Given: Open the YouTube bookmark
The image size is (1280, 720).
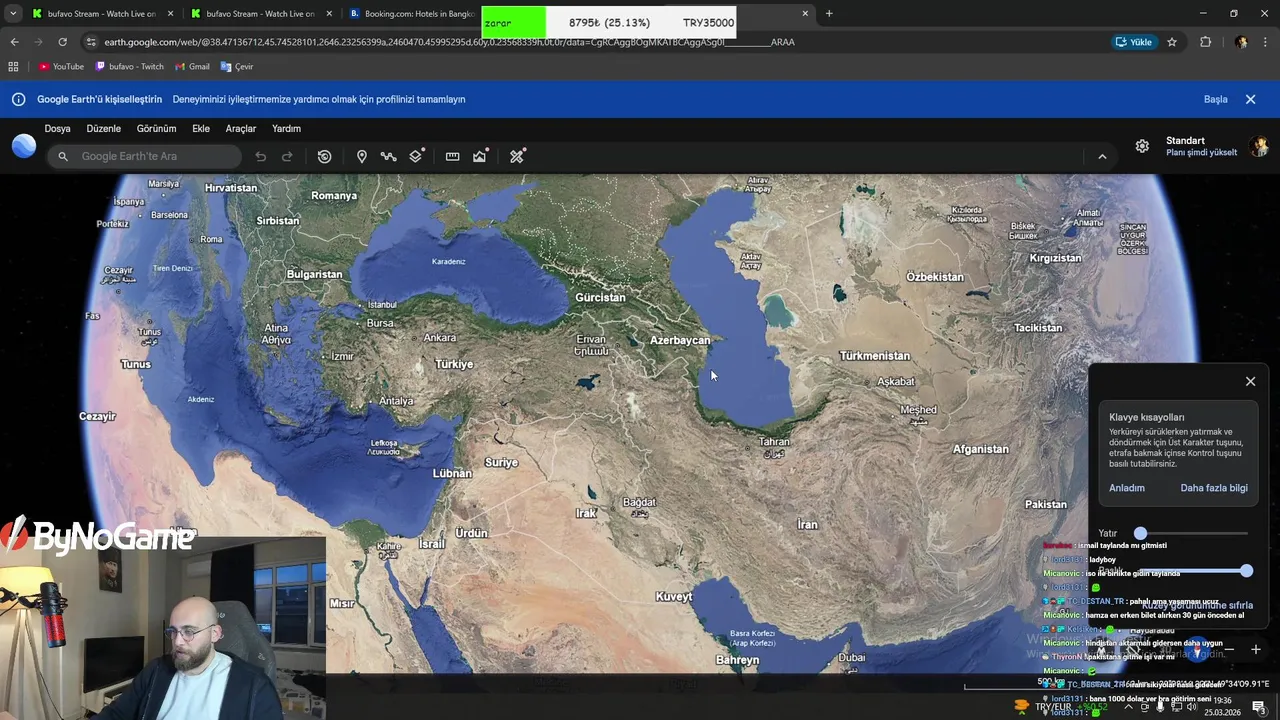Looking at the screenshot, I should coord(62,66).
